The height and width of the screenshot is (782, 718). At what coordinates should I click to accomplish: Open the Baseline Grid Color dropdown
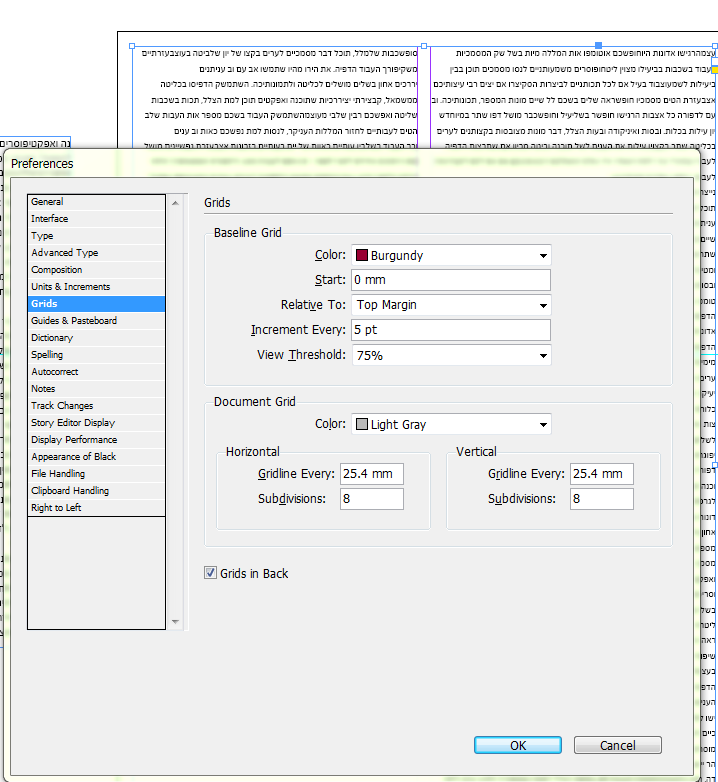[x=451, y=255]
